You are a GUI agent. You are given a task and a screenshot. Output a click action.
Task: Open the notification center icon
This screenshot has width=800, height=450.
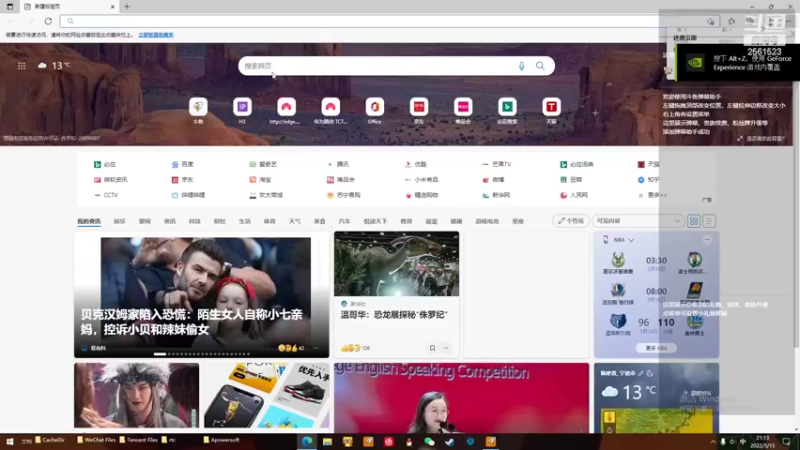(786, 442)
